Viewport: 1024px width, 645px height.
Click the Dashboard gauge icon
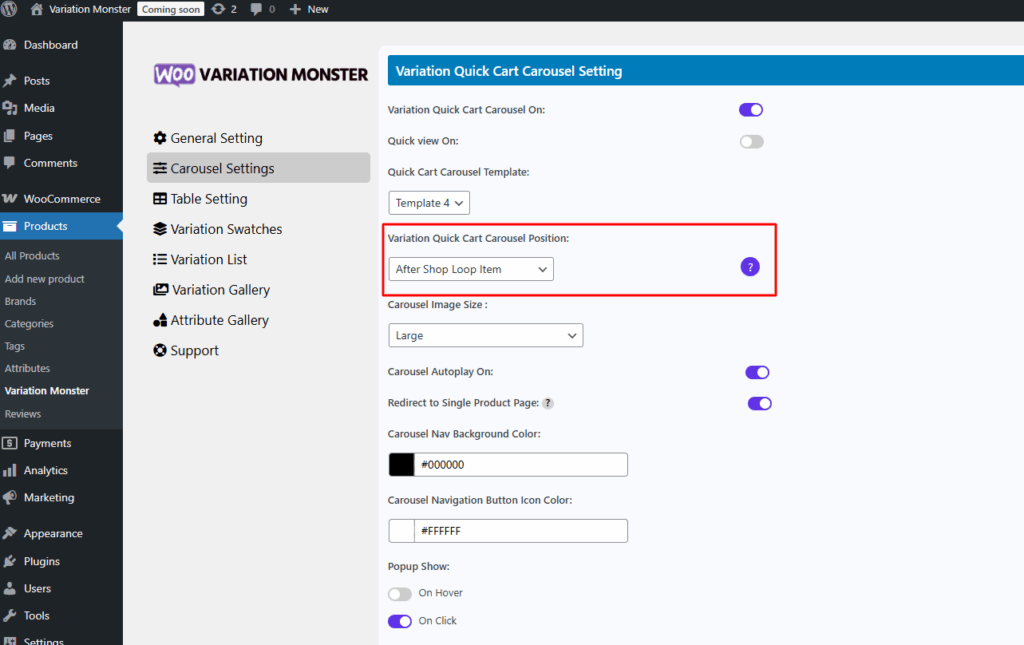pyautogui.click(x=10, y=44)
